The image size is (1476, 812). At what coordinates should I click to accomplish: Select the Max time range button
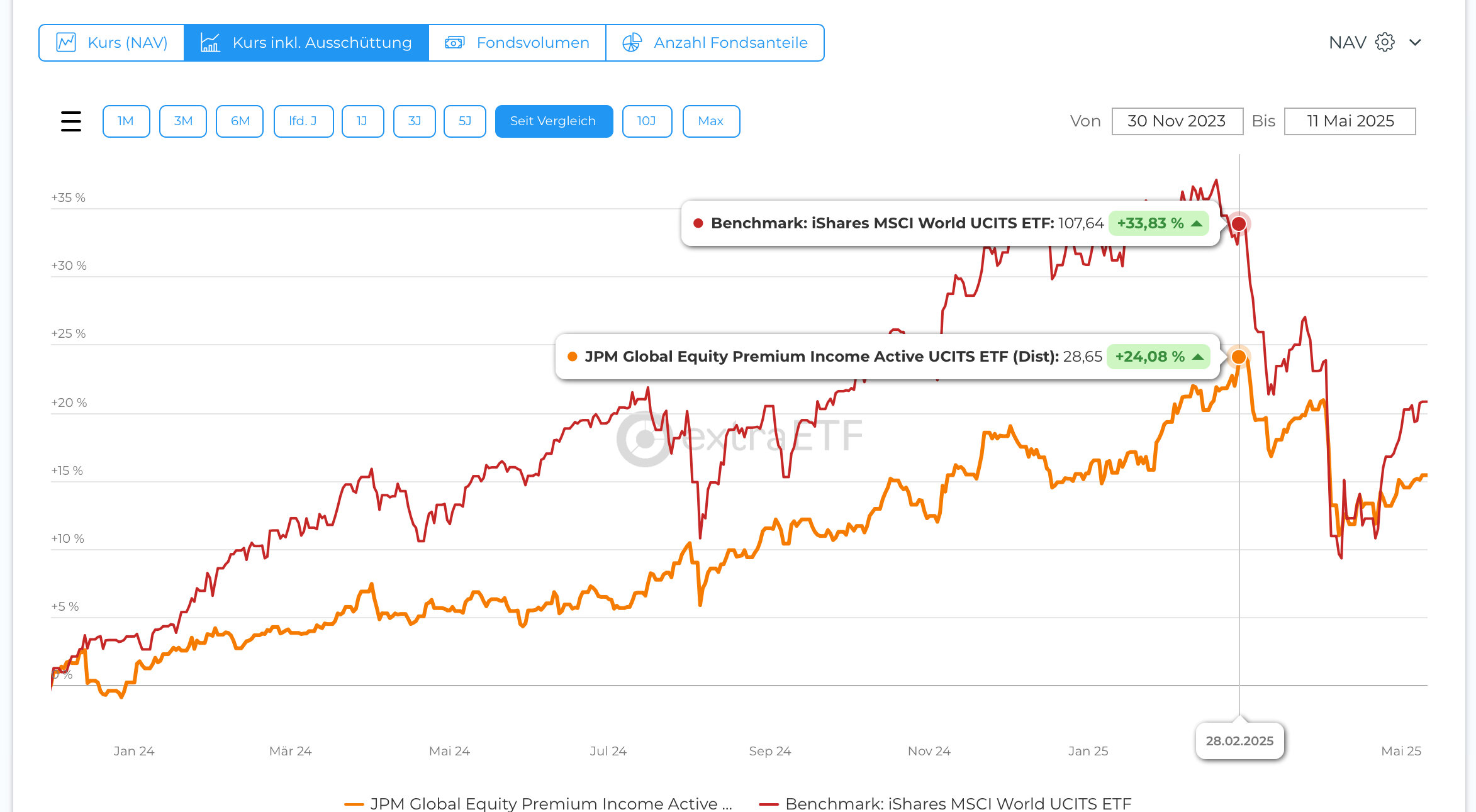point(710,121)
